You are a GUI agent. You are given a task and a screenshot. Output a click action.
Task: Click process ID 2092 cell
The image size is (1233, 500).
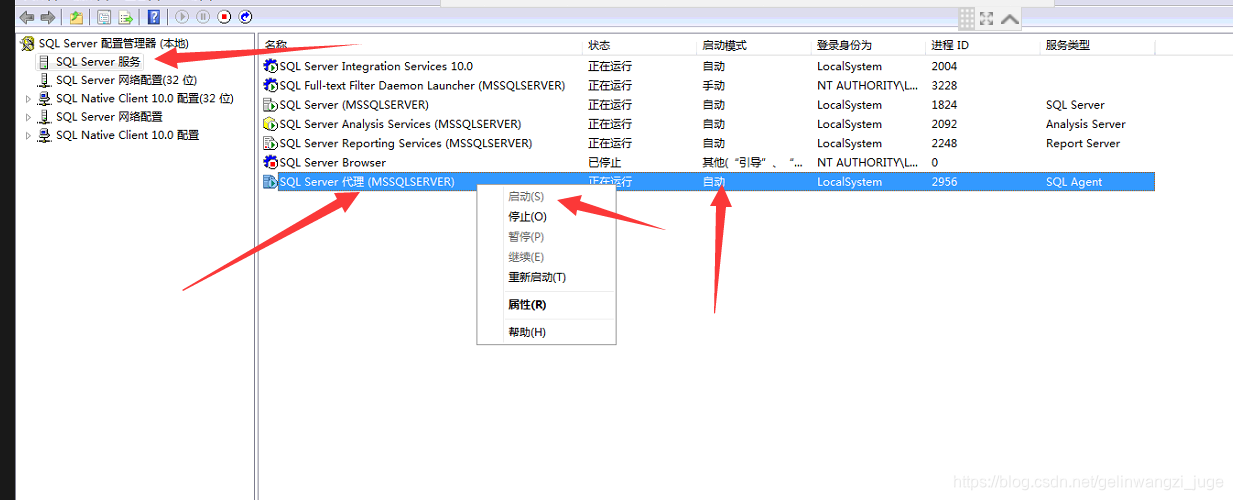pyautogui.click(x=944, y=124)
